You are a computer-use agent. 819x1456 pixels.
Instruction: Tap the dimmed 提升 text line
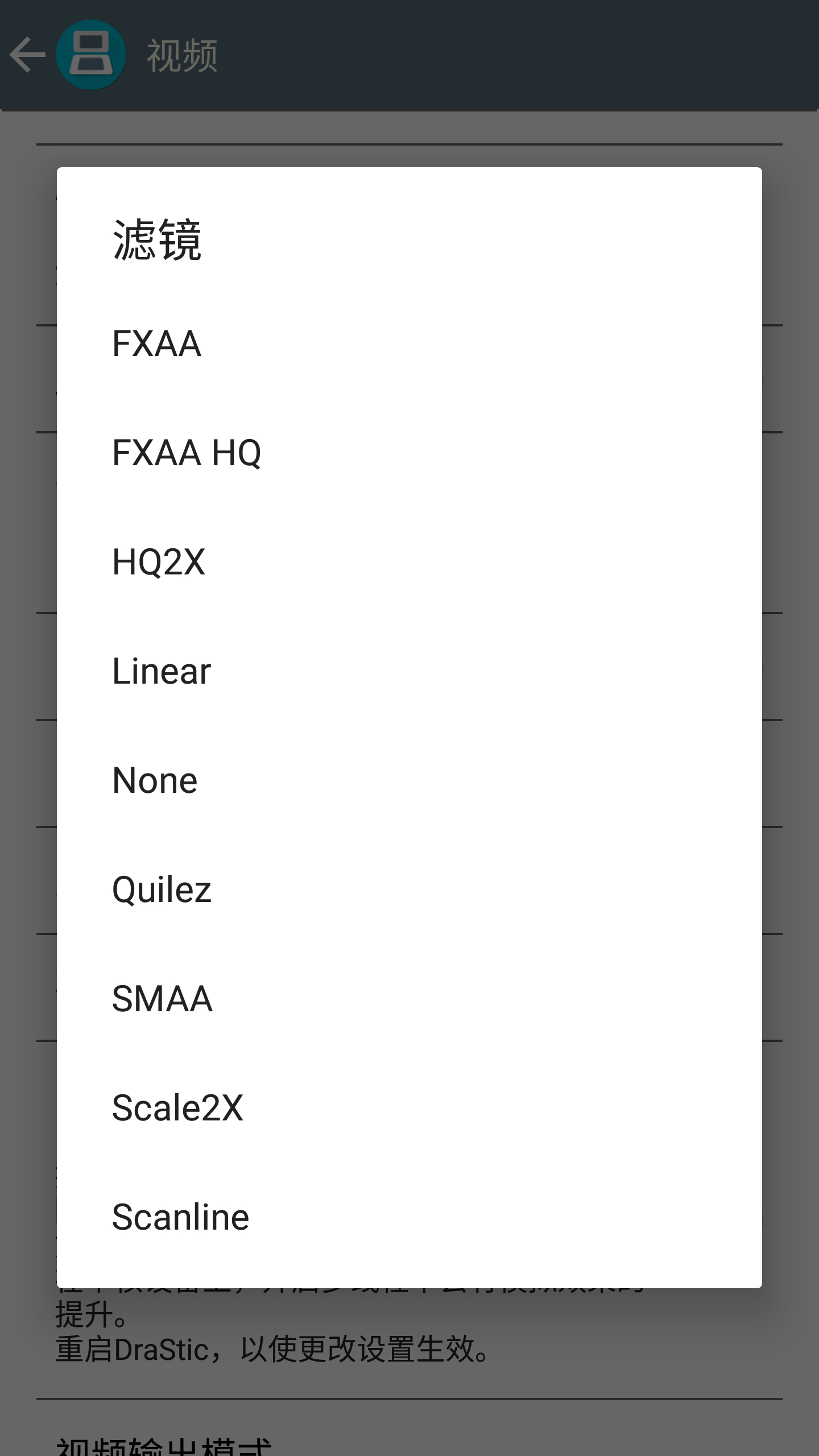(x=91, y=1314)
